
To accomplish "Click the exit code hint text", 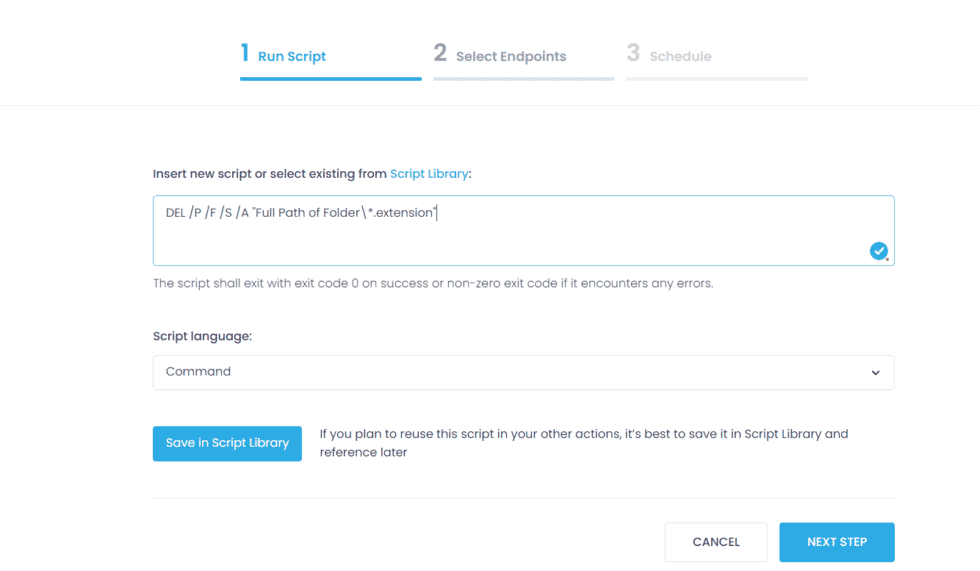I will (x=433, y=283).
